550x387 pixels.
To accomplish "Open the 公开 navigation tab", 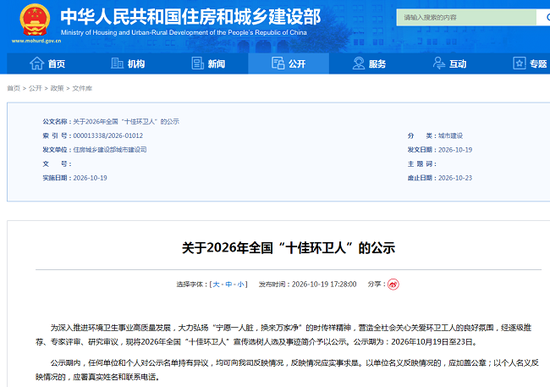I will coord(288,64).
